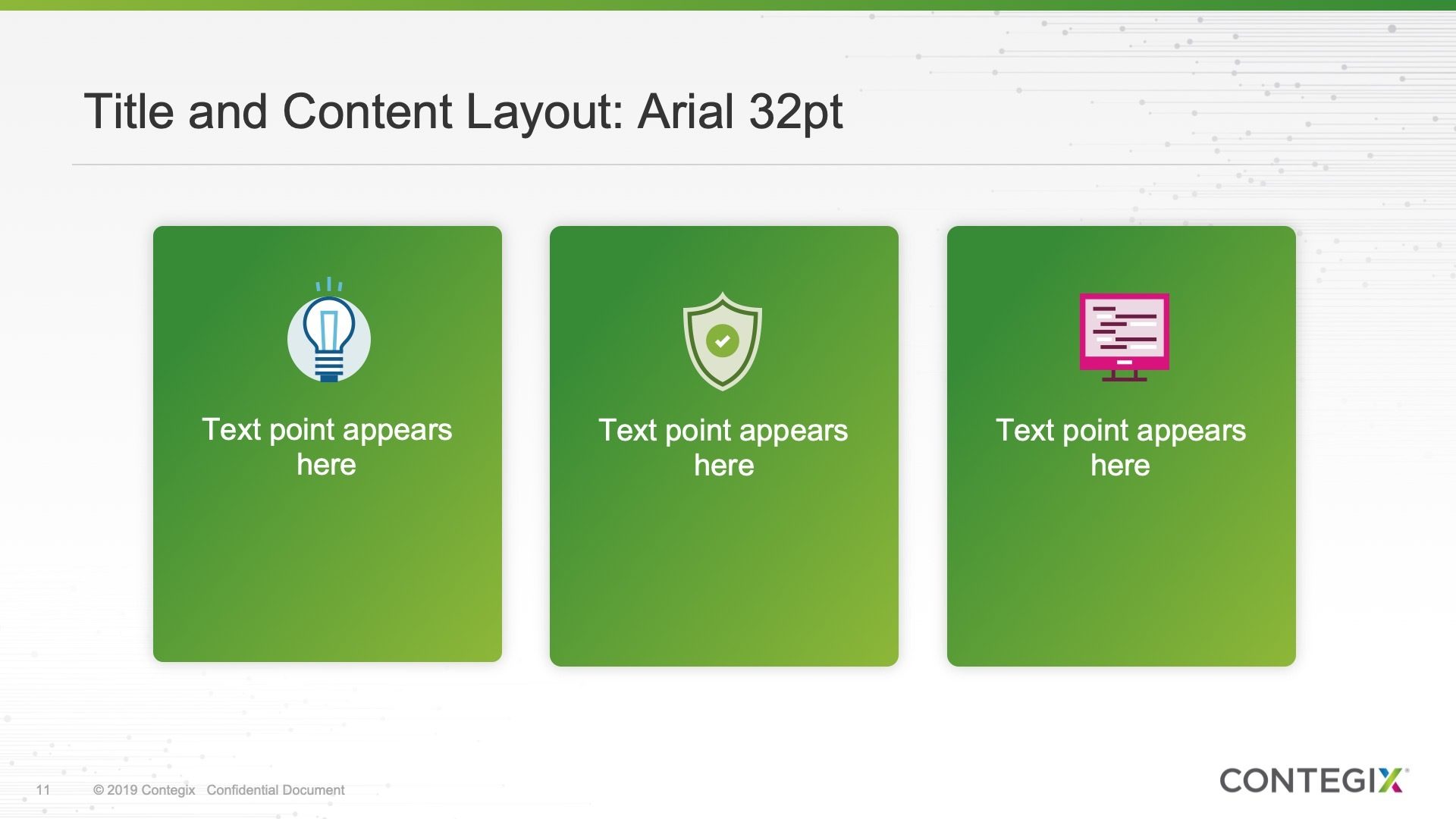
Task: Select the slide title 'Title and Content Layout'
Action: pyautogui.click(x=463, y=112)
